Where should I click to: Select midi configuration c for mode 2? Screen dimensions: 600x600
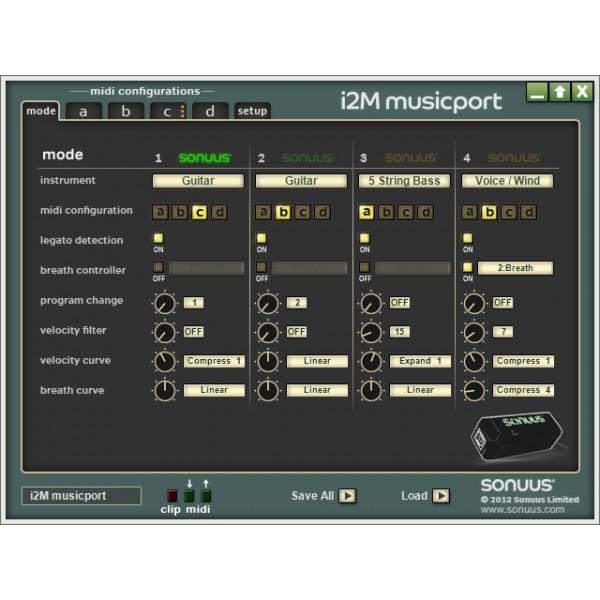303,212
